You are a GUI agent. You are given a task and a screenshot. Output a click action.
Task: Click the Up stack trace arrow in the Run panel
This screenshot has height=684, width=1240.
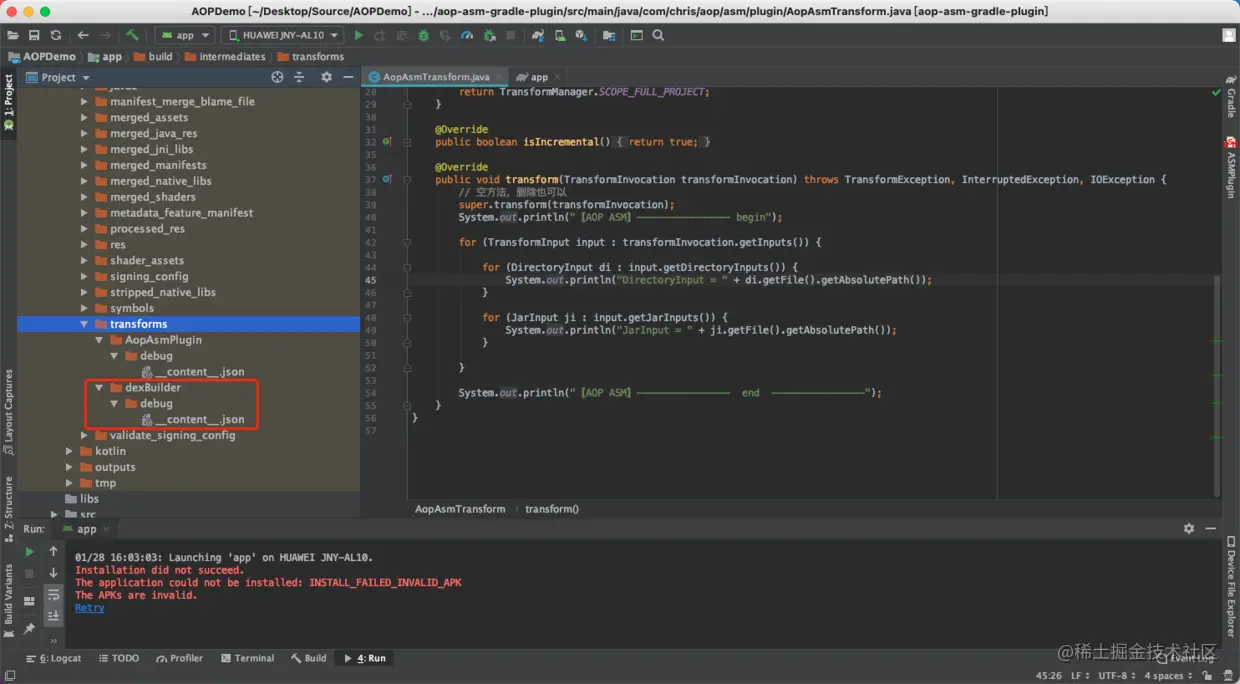point(54,551)
